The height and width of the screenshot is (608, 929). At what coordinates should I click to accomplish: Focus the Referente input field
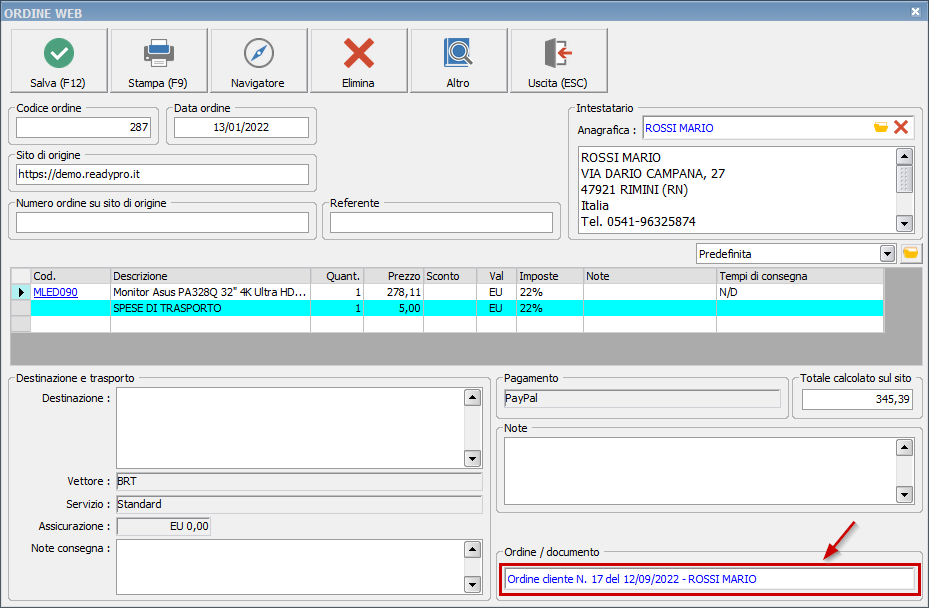pyautogui.click(x=441, y=223)
